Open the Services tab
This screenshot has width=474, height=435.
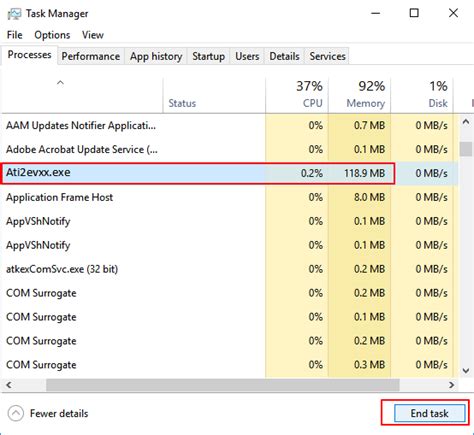point(327,56)
